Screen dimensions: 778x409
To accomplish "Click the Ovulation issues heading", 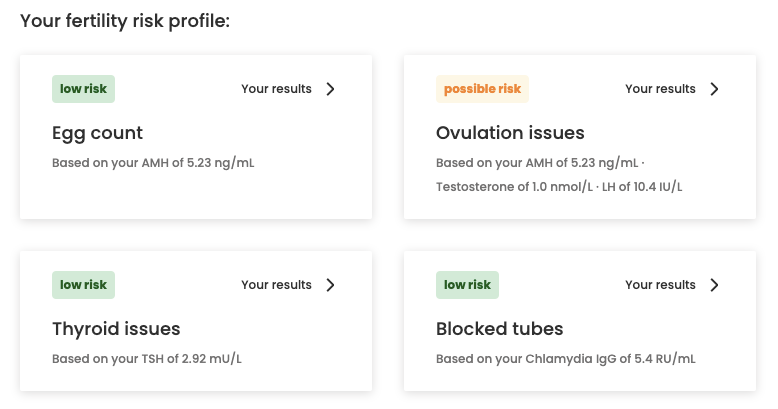I will (510, 133).
